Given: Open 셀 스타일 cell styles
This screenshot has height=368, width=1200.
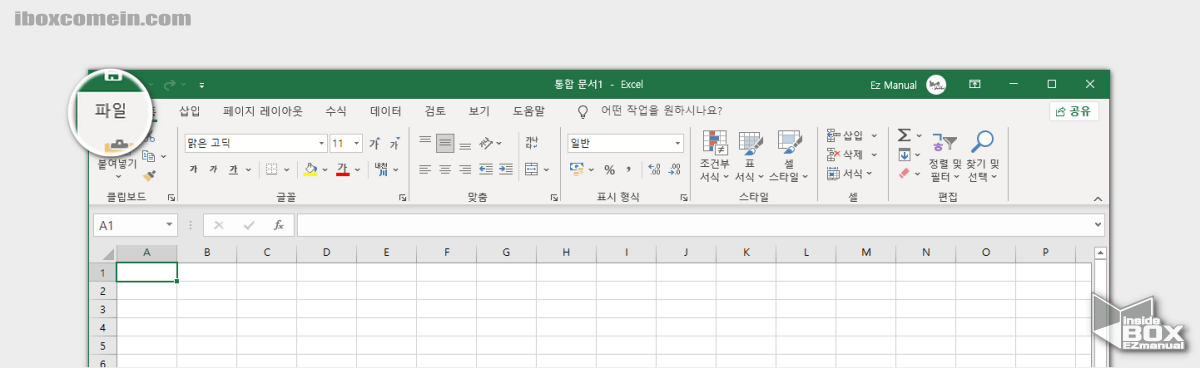Looking at the screenshot, I should (789, 156).
